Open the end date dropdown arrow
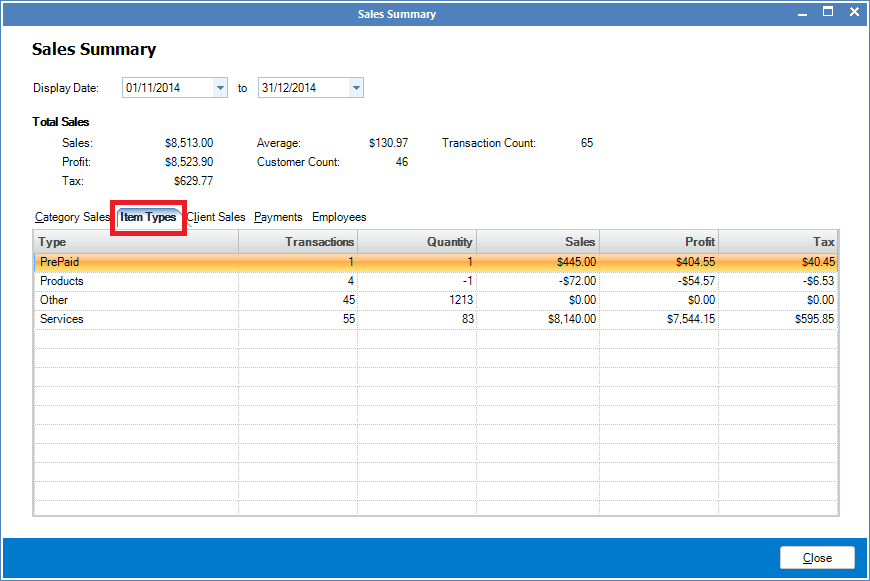Image resolution: width=870 pixels, height=581 pixels. 355,88
